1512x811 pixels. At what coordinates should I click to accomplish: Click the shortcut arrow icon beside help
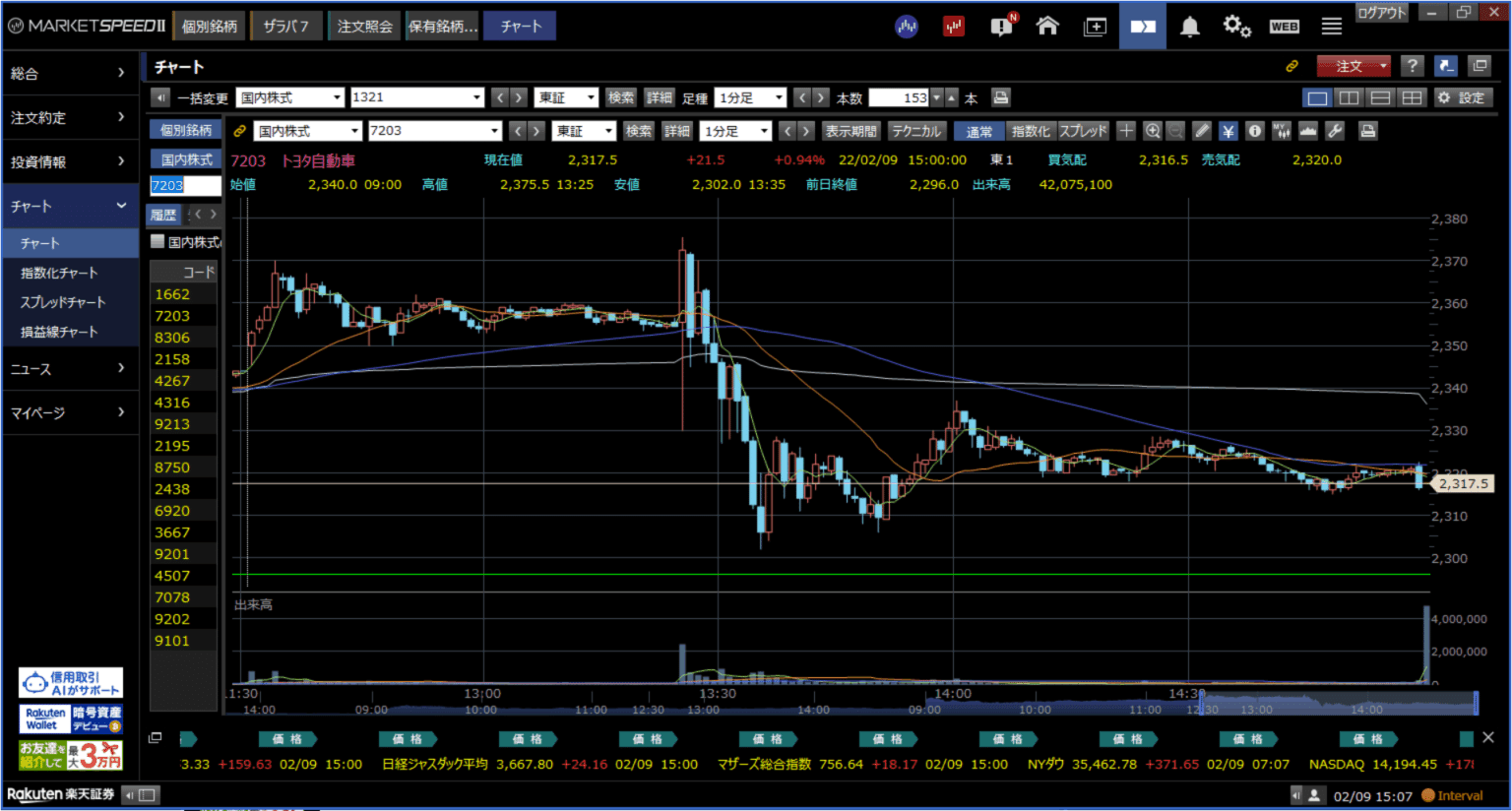1445,66
